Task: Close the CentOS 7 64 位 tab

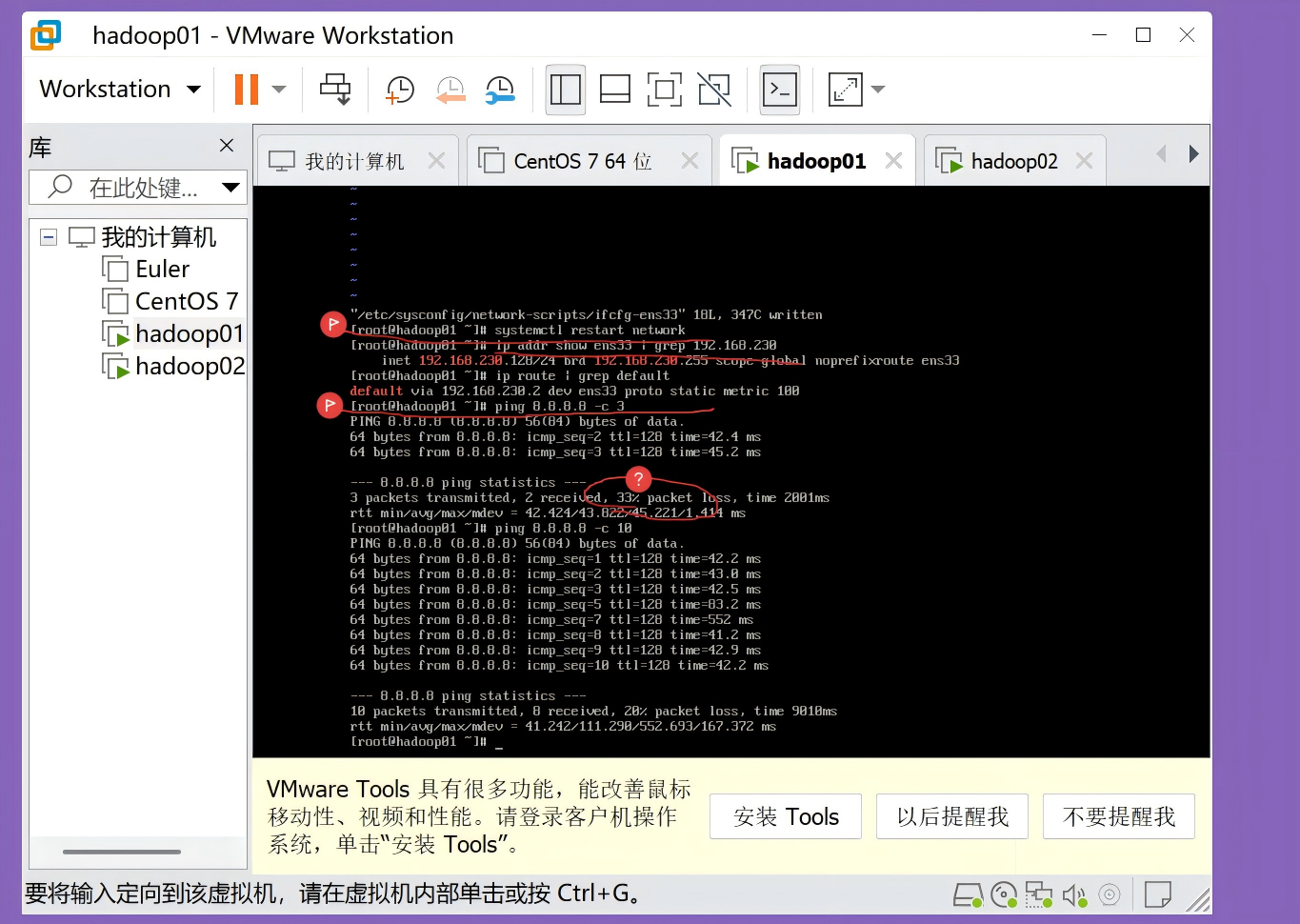Action: pos(690,161)
